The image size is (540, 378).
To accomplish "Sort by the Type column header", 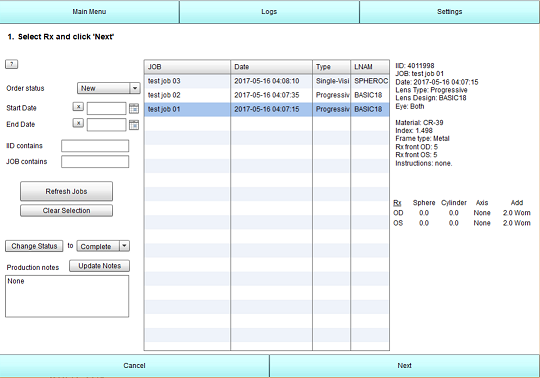I will click(x=332, y=67).
